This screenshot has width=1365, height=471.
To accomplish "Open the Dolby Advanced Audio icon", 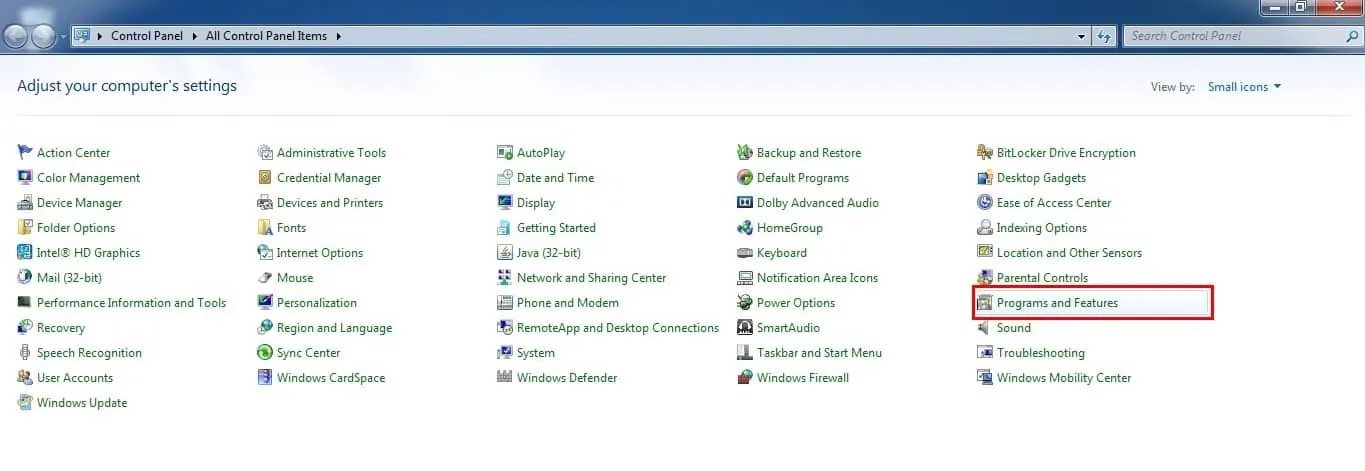I will point(745,202).
